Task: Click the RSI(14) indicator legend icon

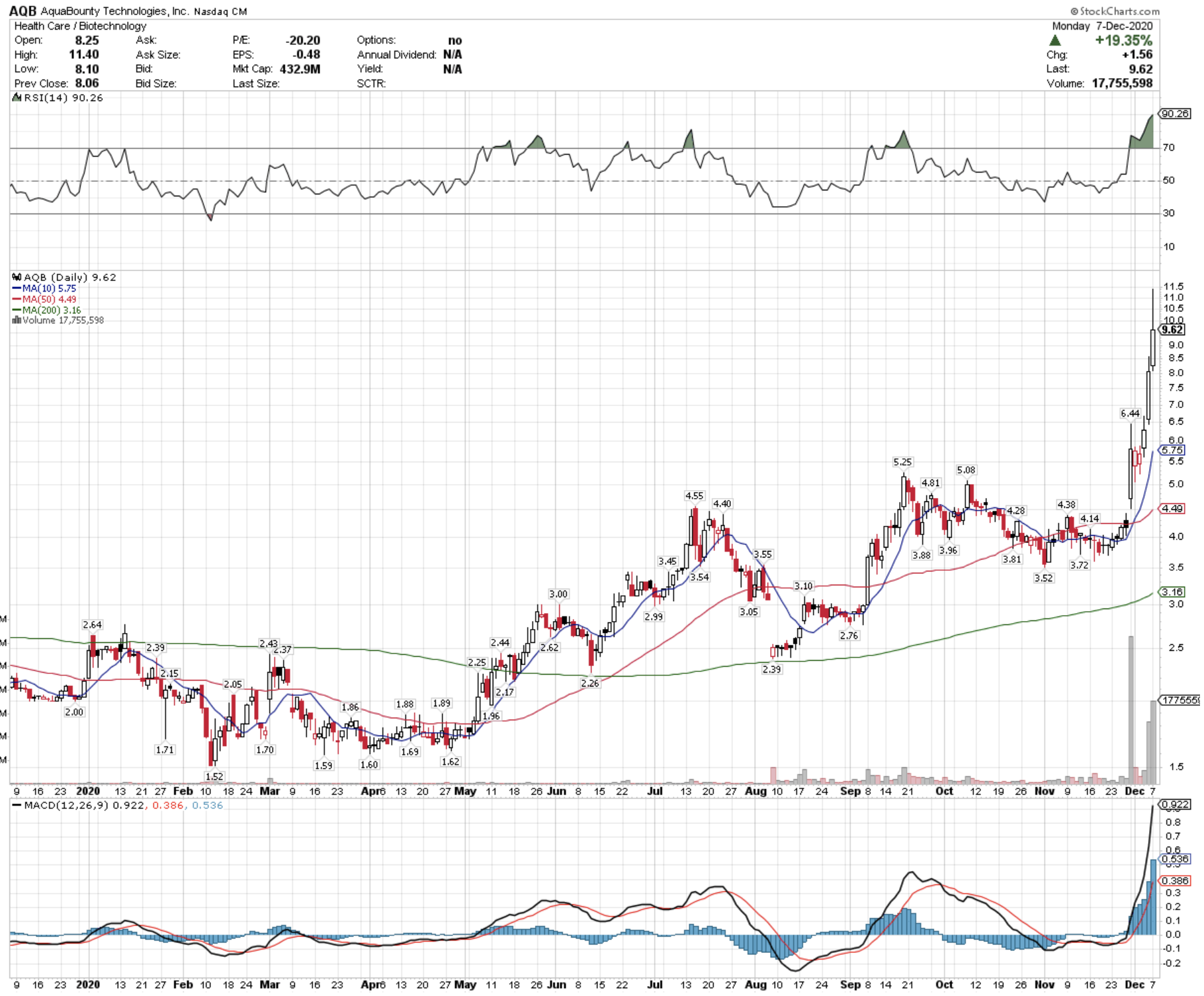Action: (x=17, y=98)
